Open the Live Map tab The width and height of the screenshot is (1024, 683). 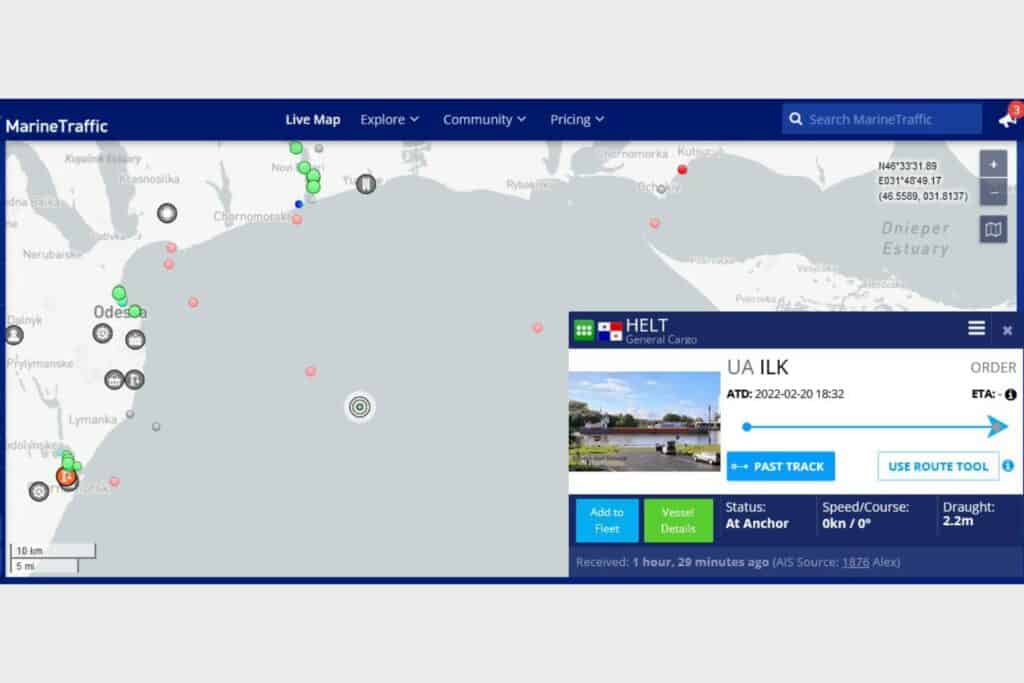[x=312, y=119]
